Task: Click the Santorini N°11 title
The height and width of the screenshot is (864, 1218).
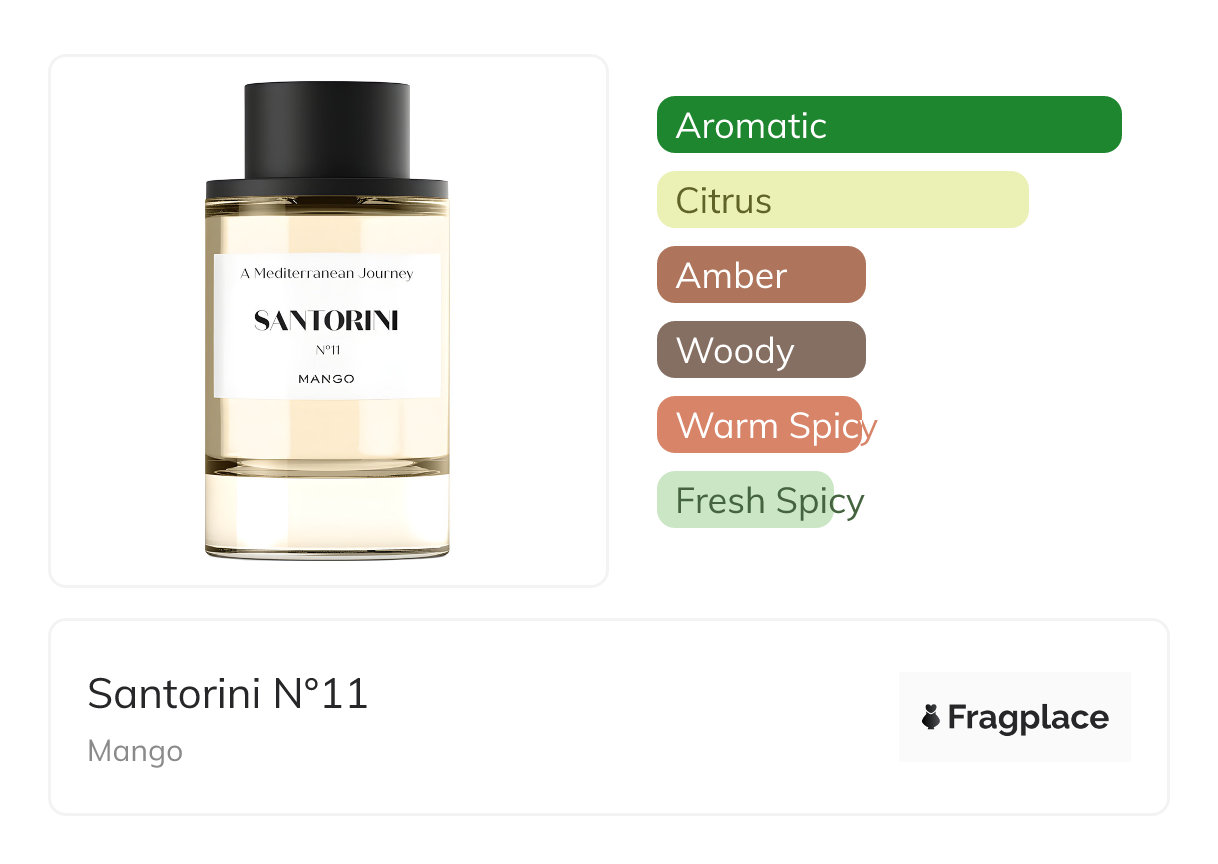Action: pyautogui.click(x=228, y=693)
